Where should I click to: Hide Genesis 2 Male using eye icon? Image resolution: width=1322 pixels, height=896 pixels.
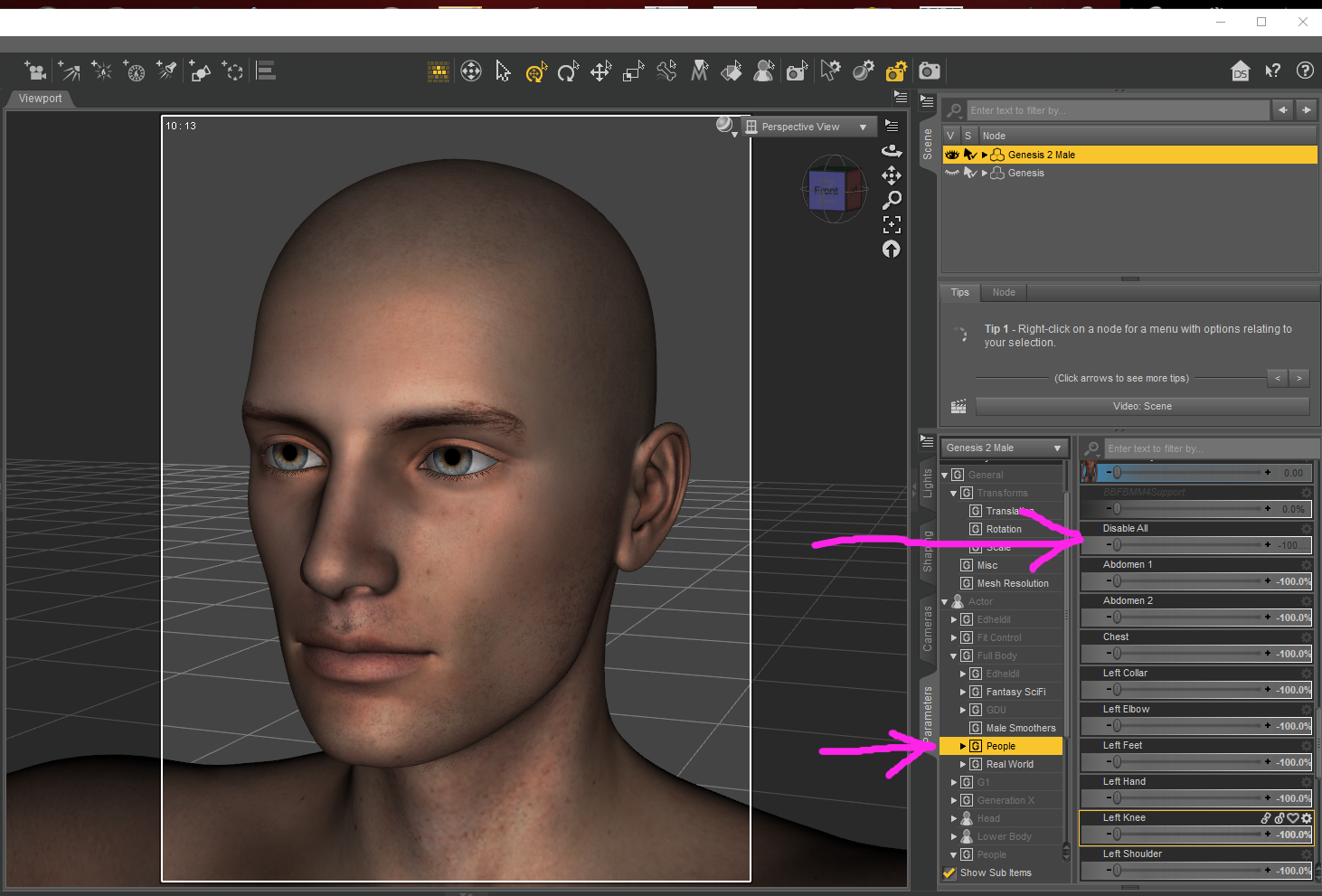951,155
